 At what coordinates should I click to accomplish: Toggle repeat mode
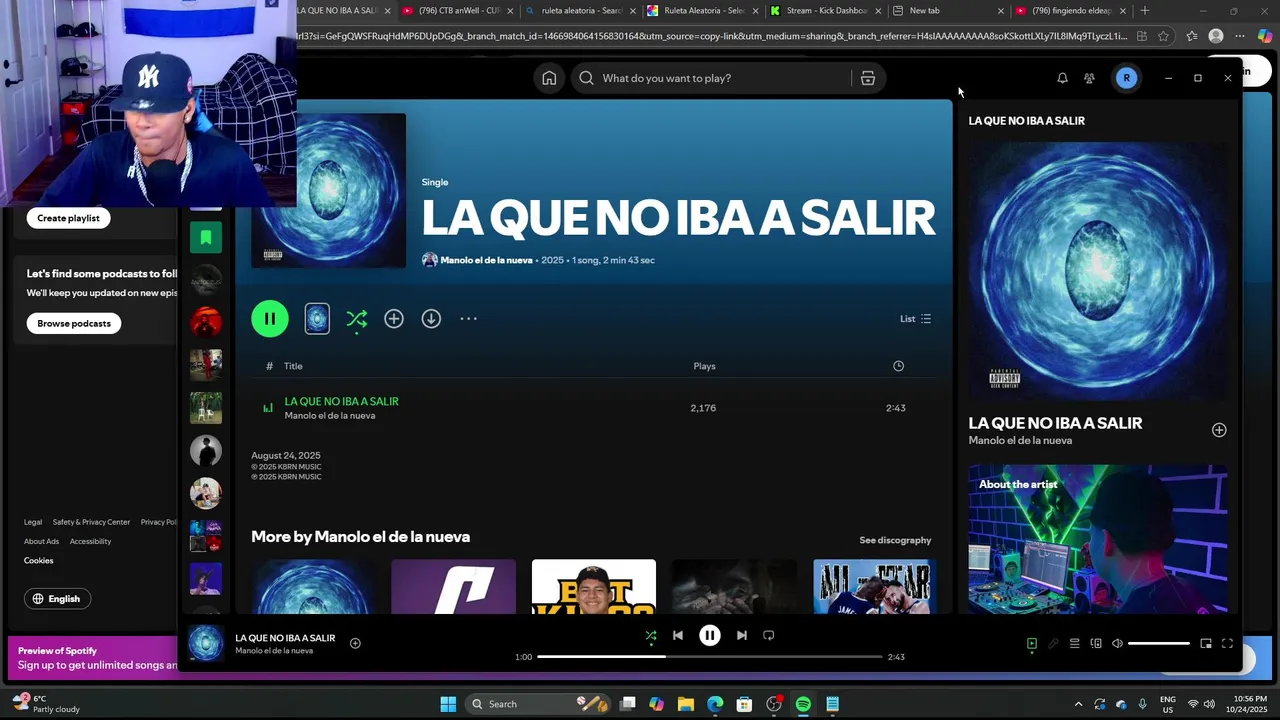click(769, 635)
